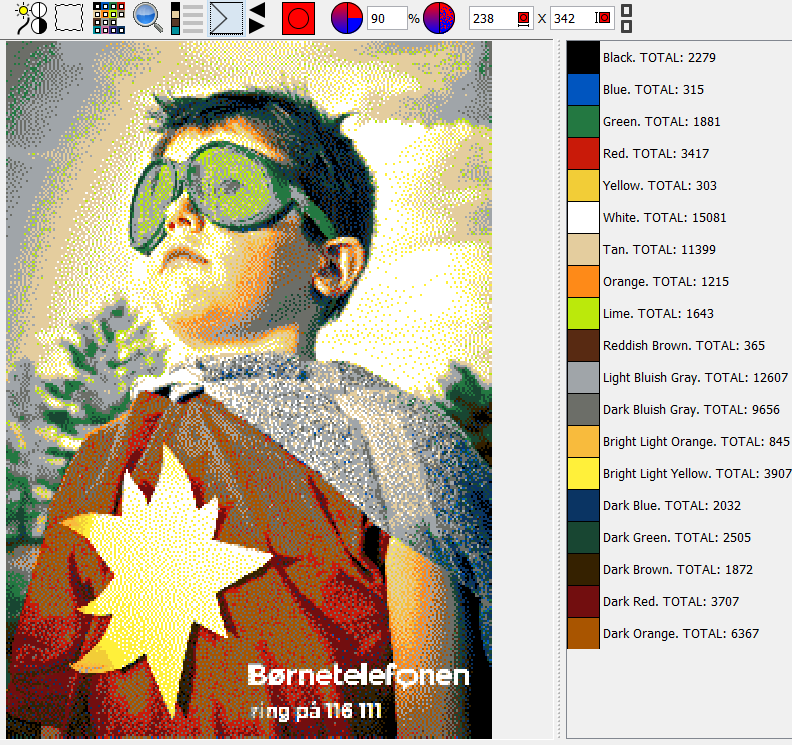
Task: Select the Green color swatch
Action: point(583,122)
